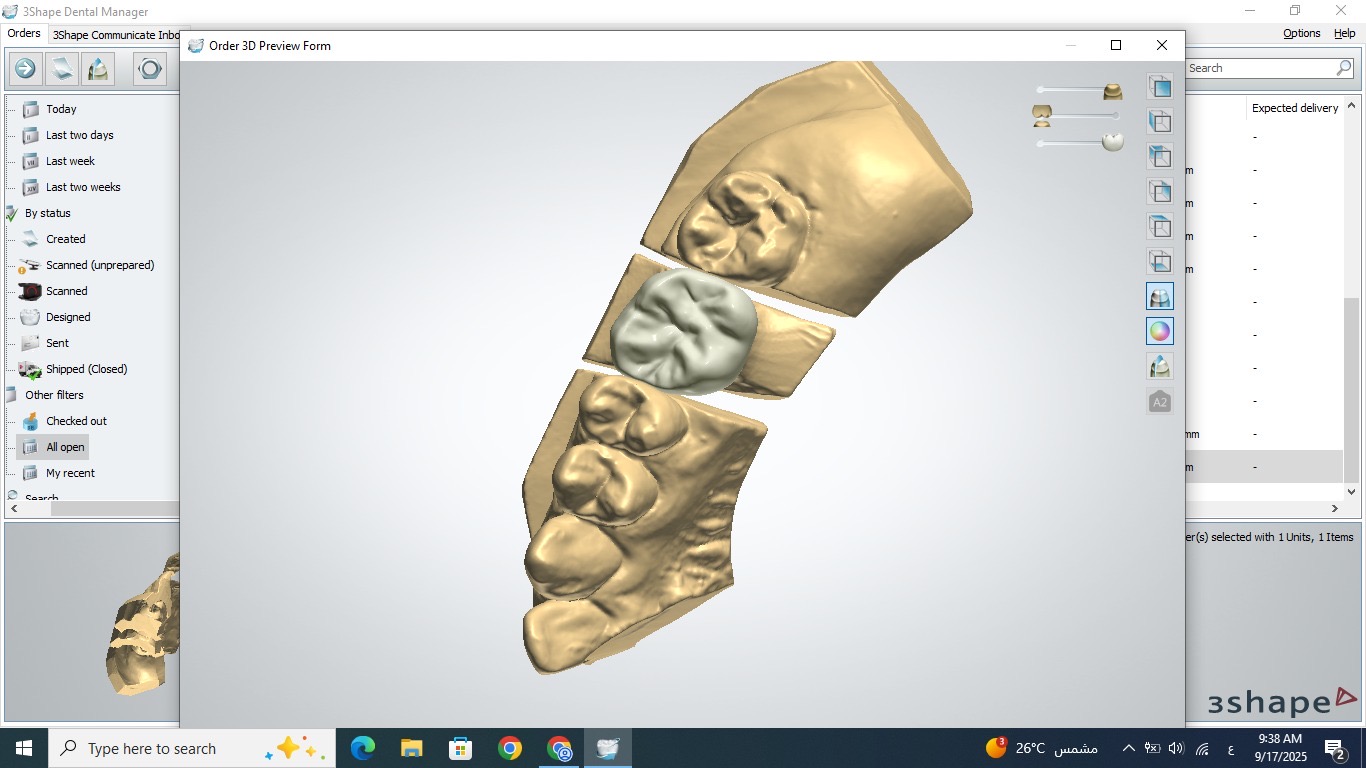This screenshot has width=1366, height=768.
Task: Click the Expected delivery column header
Action: (1294, 108)
